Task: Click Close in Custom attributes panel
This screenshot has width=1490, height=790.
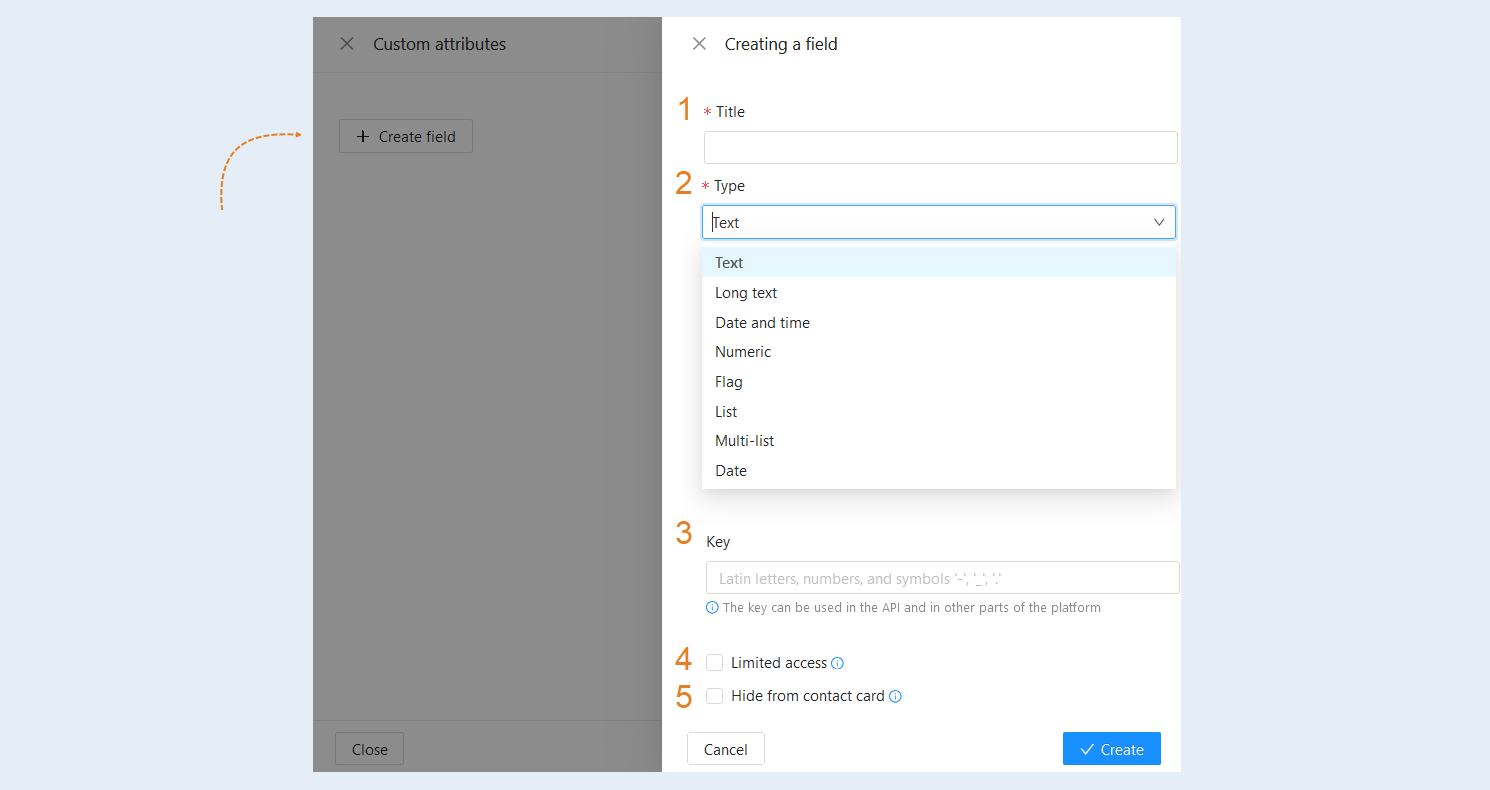Action: (x=369, y=749)
